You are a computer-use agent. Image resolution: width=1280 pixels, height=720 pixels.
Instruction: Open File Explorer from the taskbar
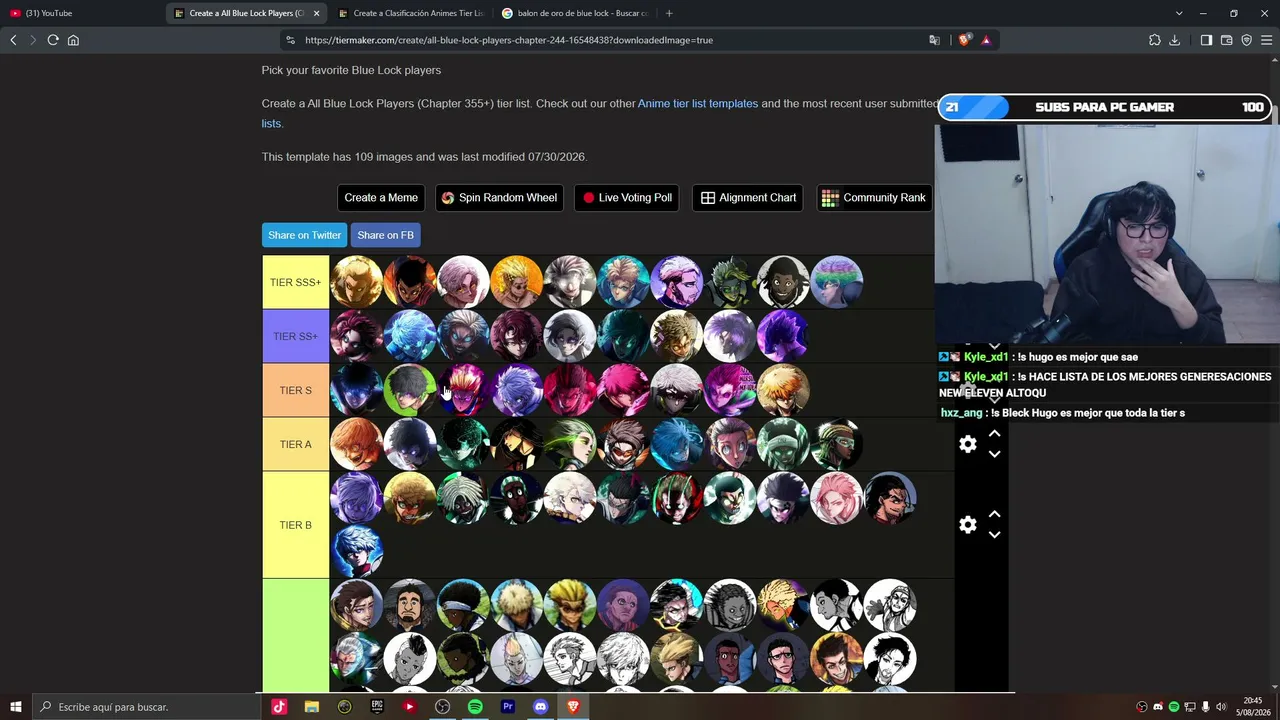click(x=312, y=707)
